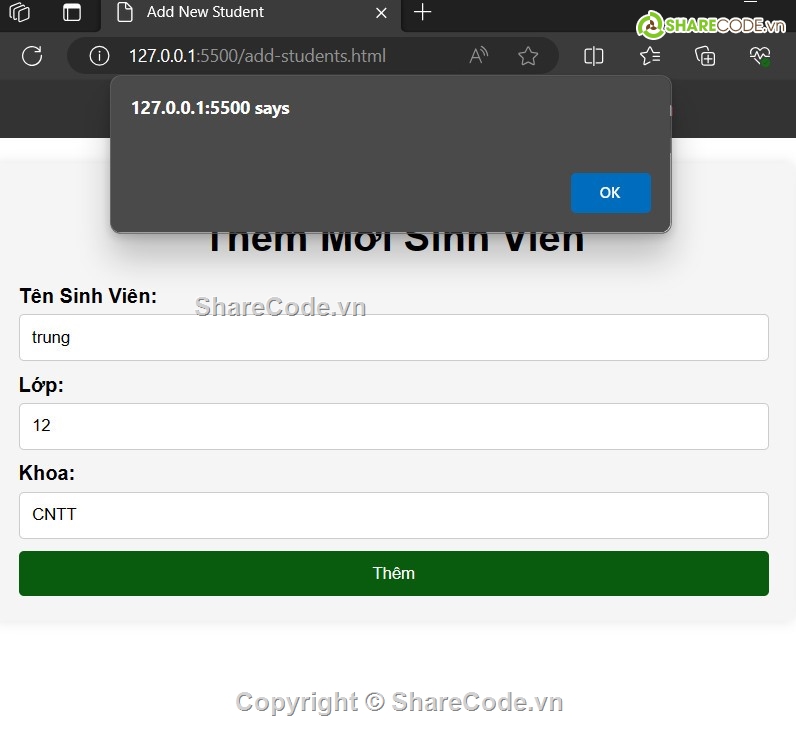Close the Add New Student tab
The image size is (796, 738).
click(381, 13)
